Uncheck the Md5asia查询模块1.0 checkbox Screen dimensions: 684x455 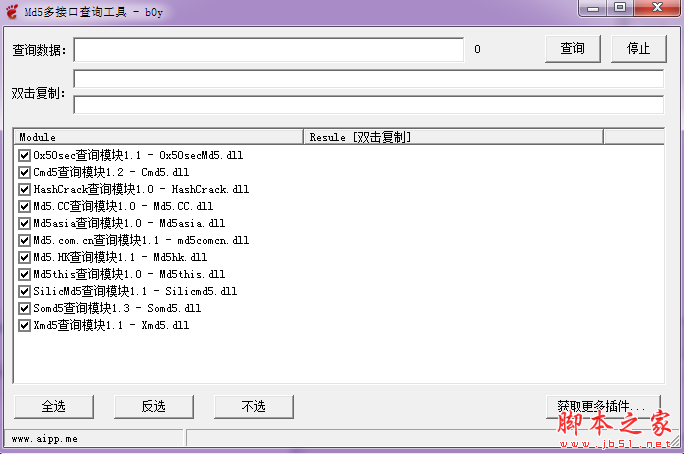[x=24, y=223]
